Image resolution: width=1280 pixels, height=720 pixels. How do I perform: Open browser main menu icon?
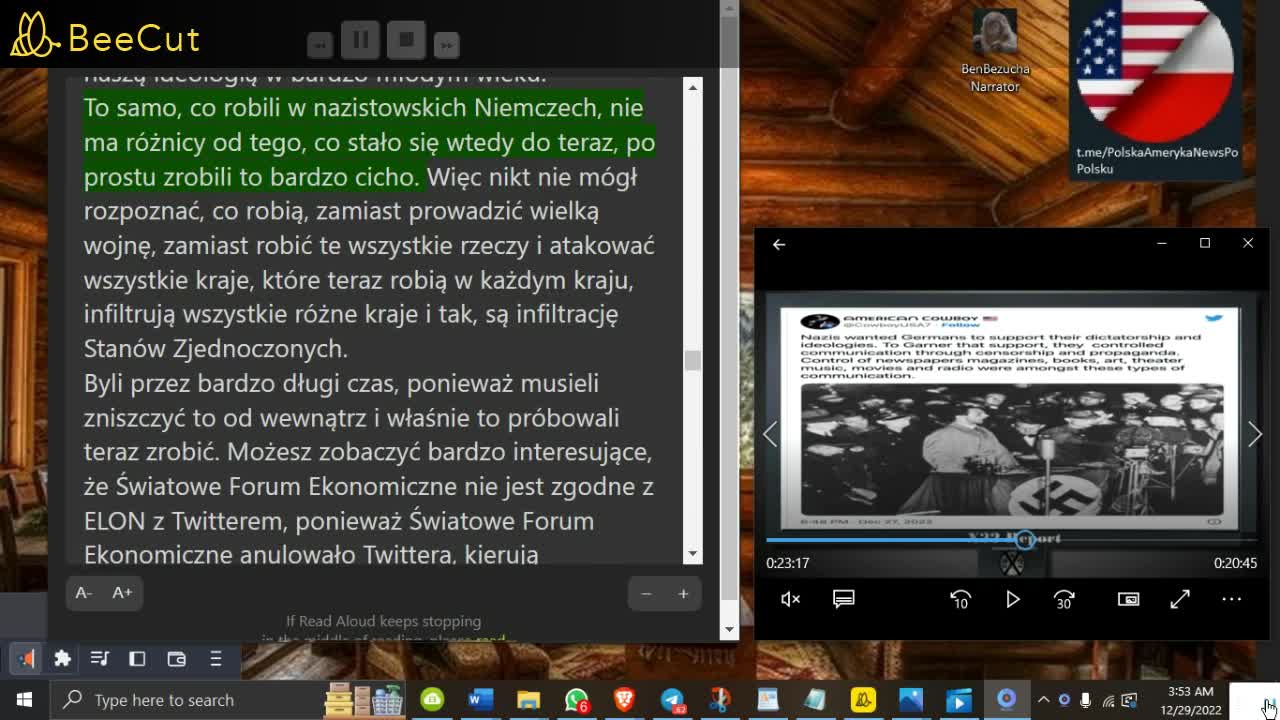(x=215, y=658)
